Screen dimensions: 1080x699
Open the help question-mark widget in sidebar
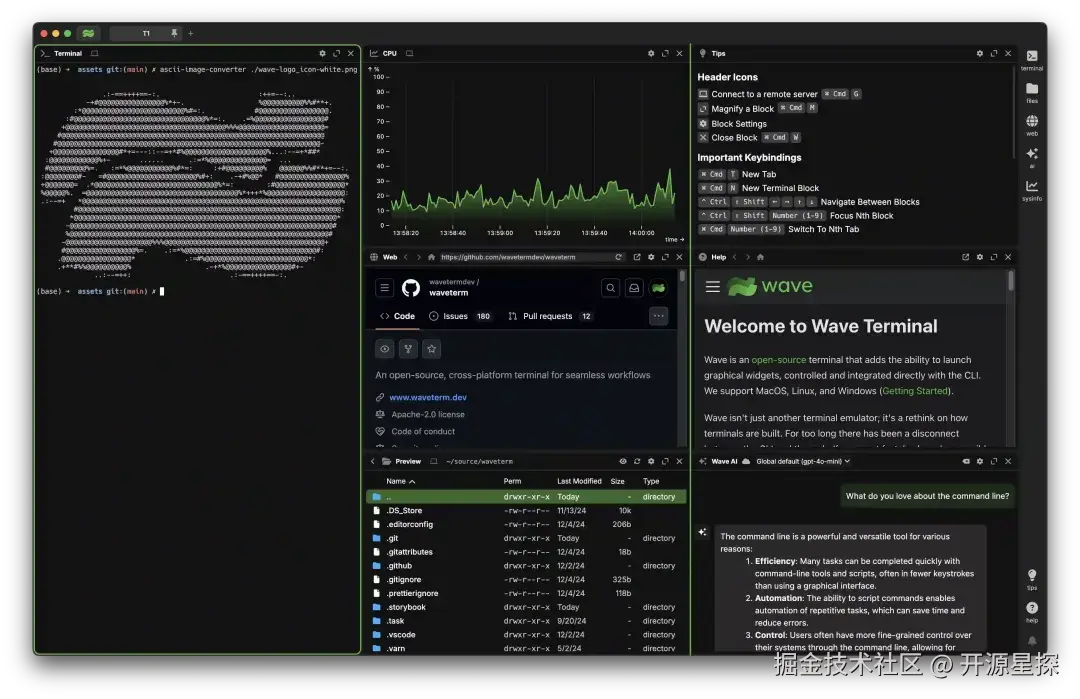(x=1032, y=611)
